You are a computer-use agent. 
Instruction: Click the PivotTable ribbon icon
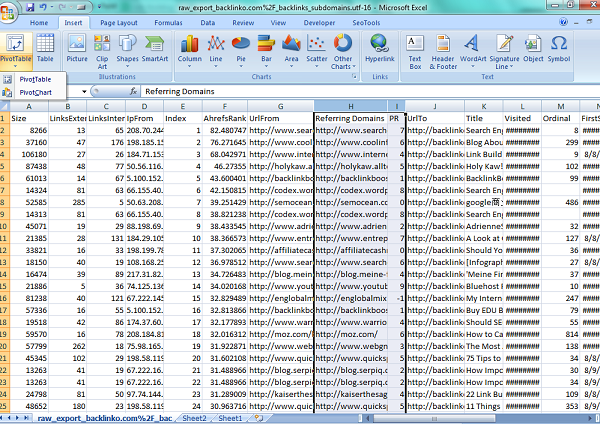coord(15,50)
